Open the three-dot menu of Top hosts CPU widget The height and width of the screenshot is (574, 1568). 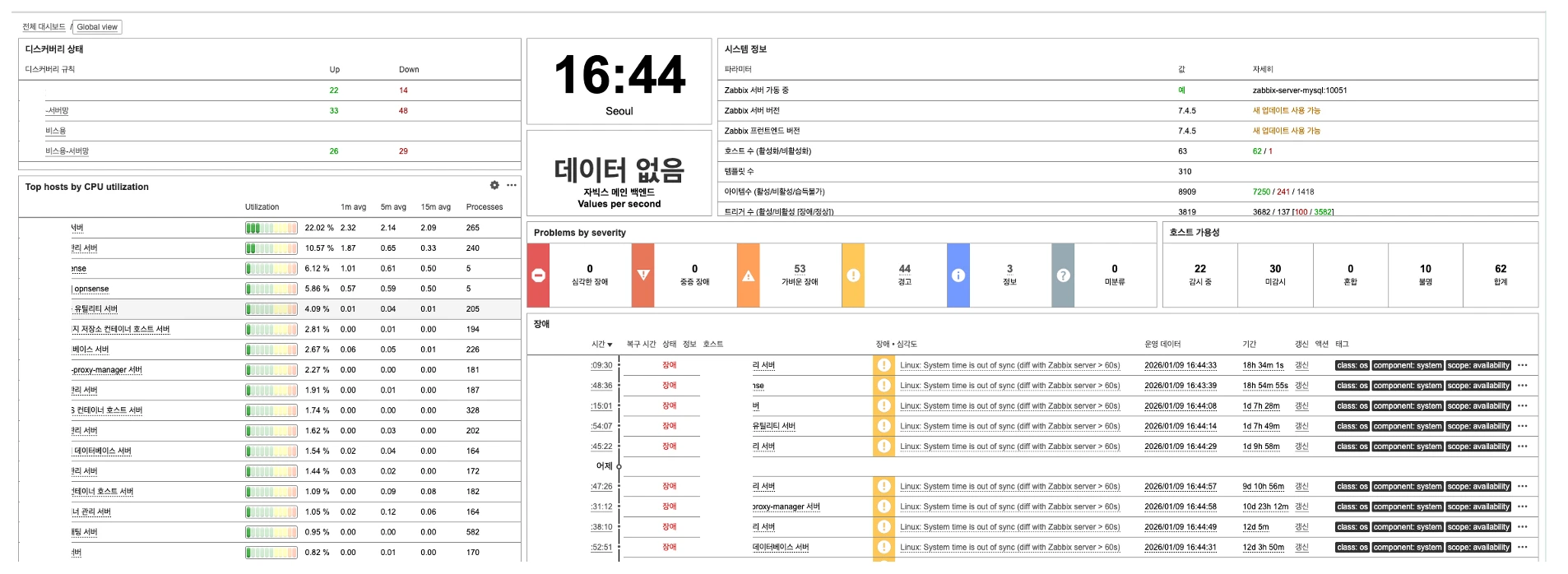[512, 186]
